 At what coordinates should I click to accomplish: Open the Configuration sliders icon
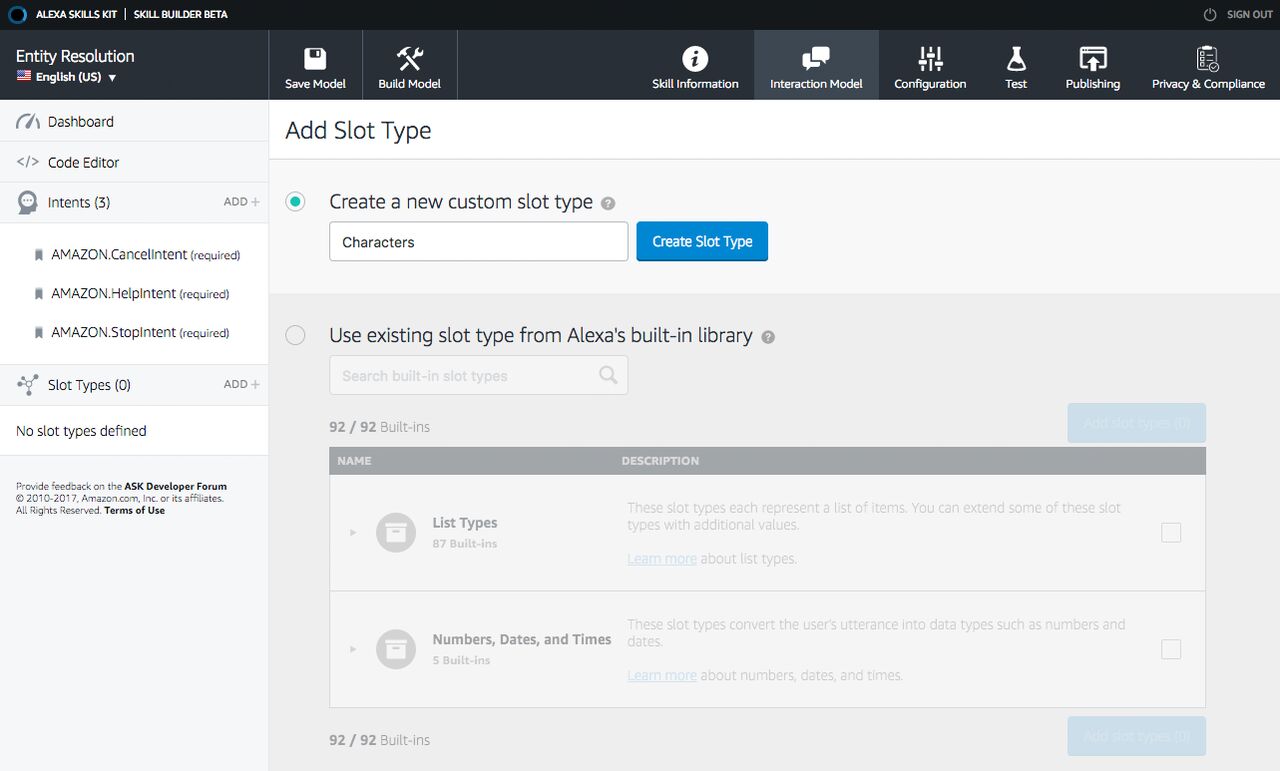pyautogui.click(x=930, y=58)
